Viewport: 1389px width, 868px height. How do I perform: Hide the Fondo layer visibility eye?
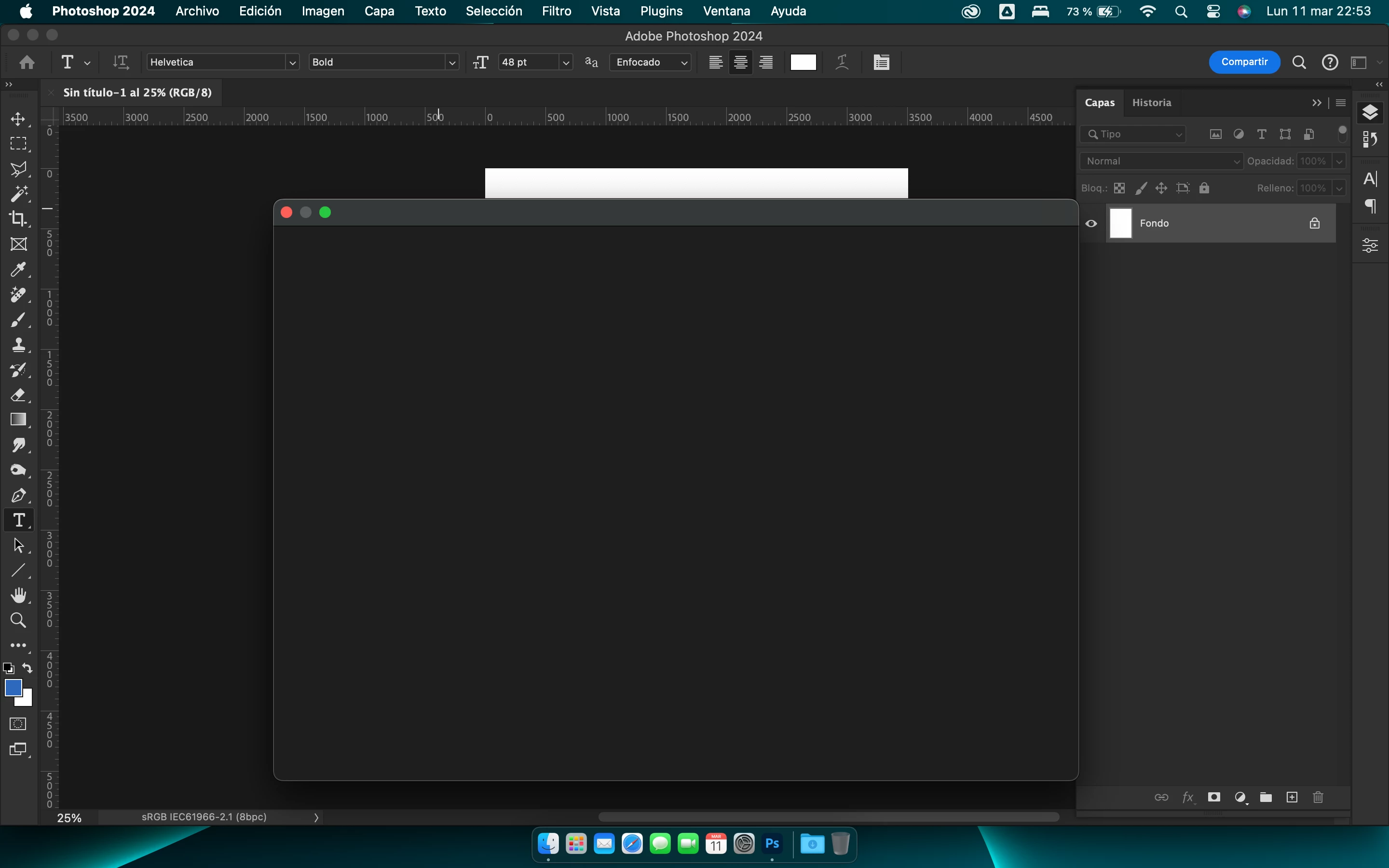click(x=1091, y=223)
